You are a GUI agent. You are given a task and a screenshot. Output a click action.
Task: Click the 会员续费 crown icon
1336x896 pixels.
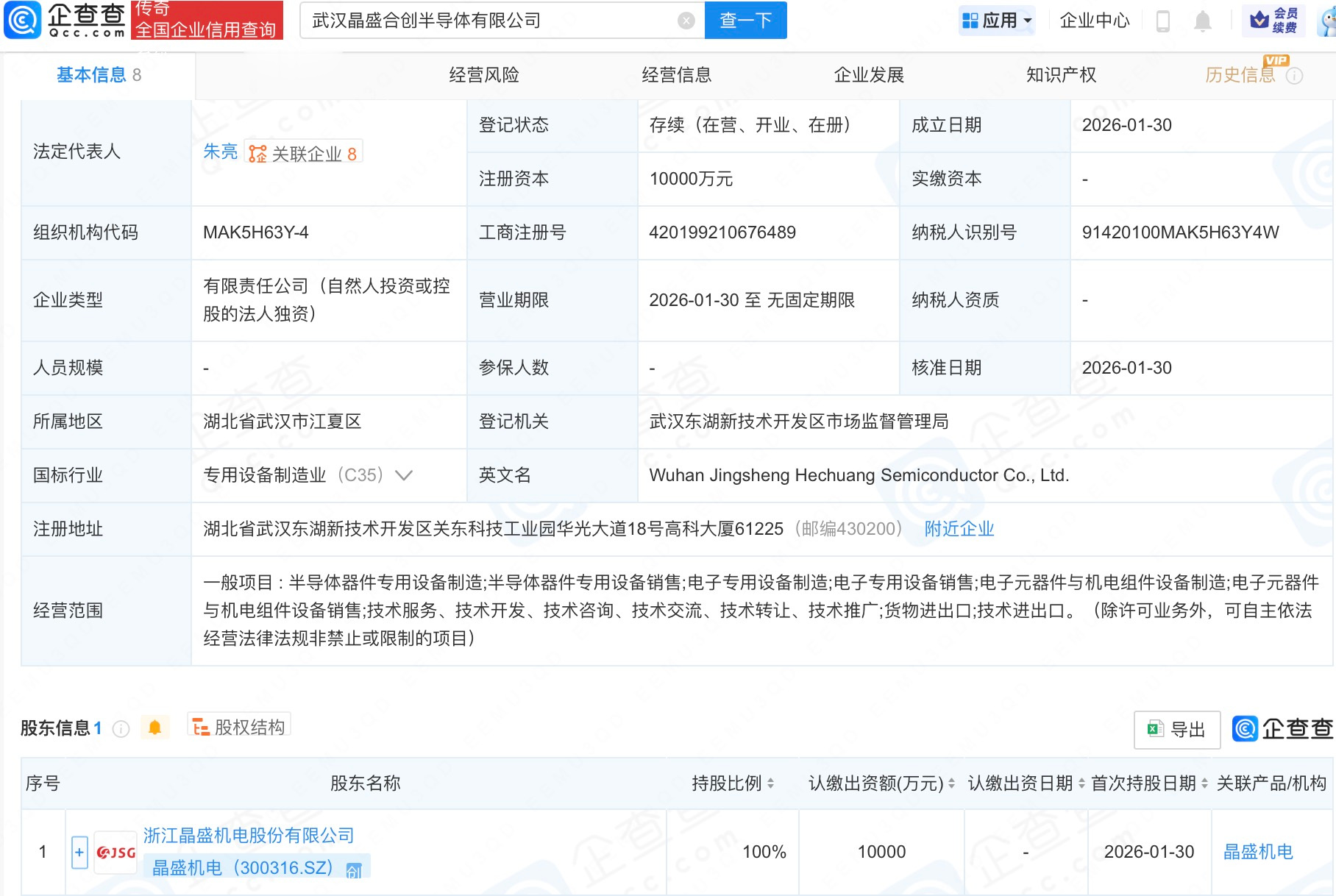point(1259,19)
